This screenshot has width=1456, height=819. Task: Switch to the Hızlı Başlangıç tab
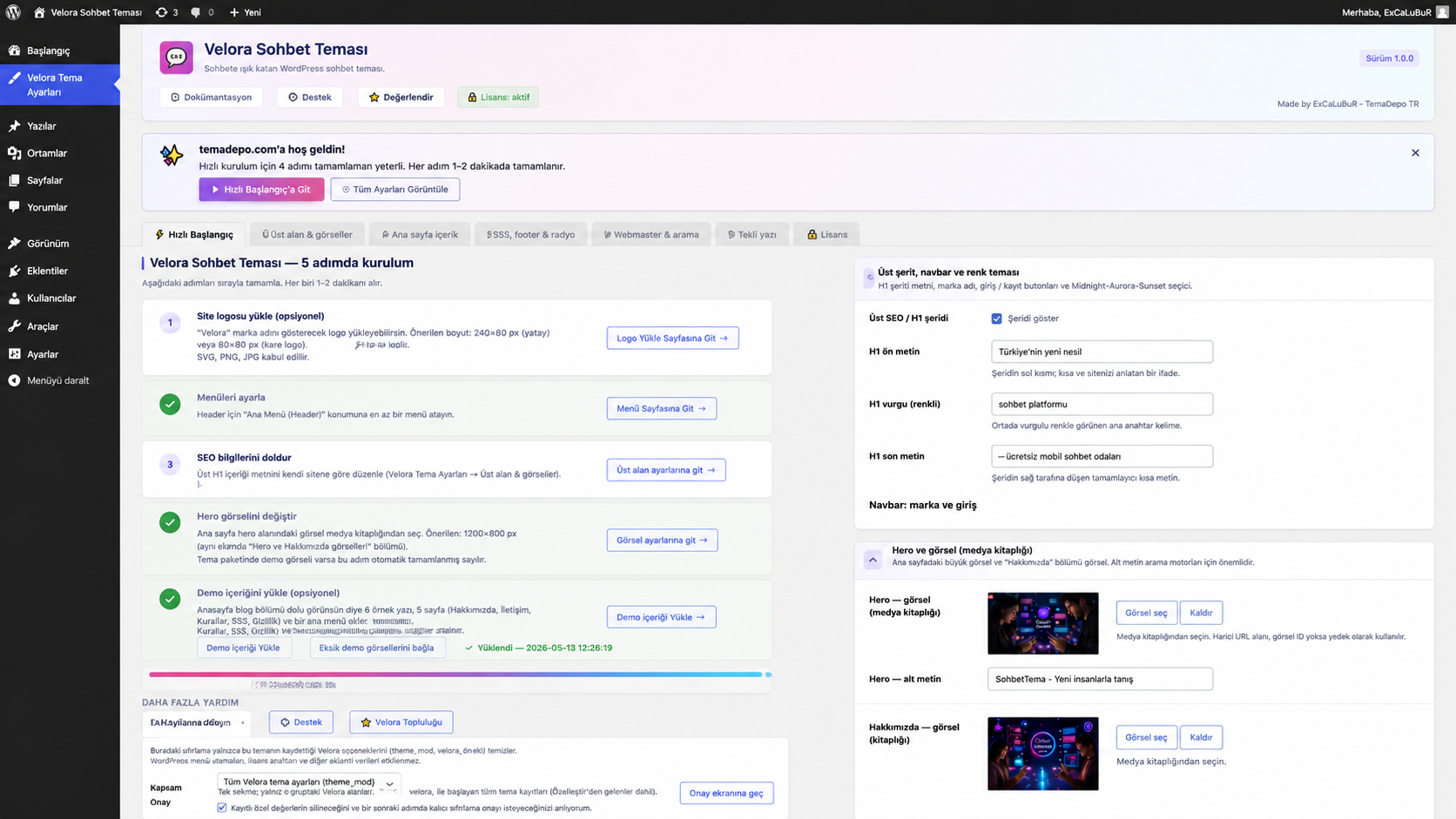[194, 235]
